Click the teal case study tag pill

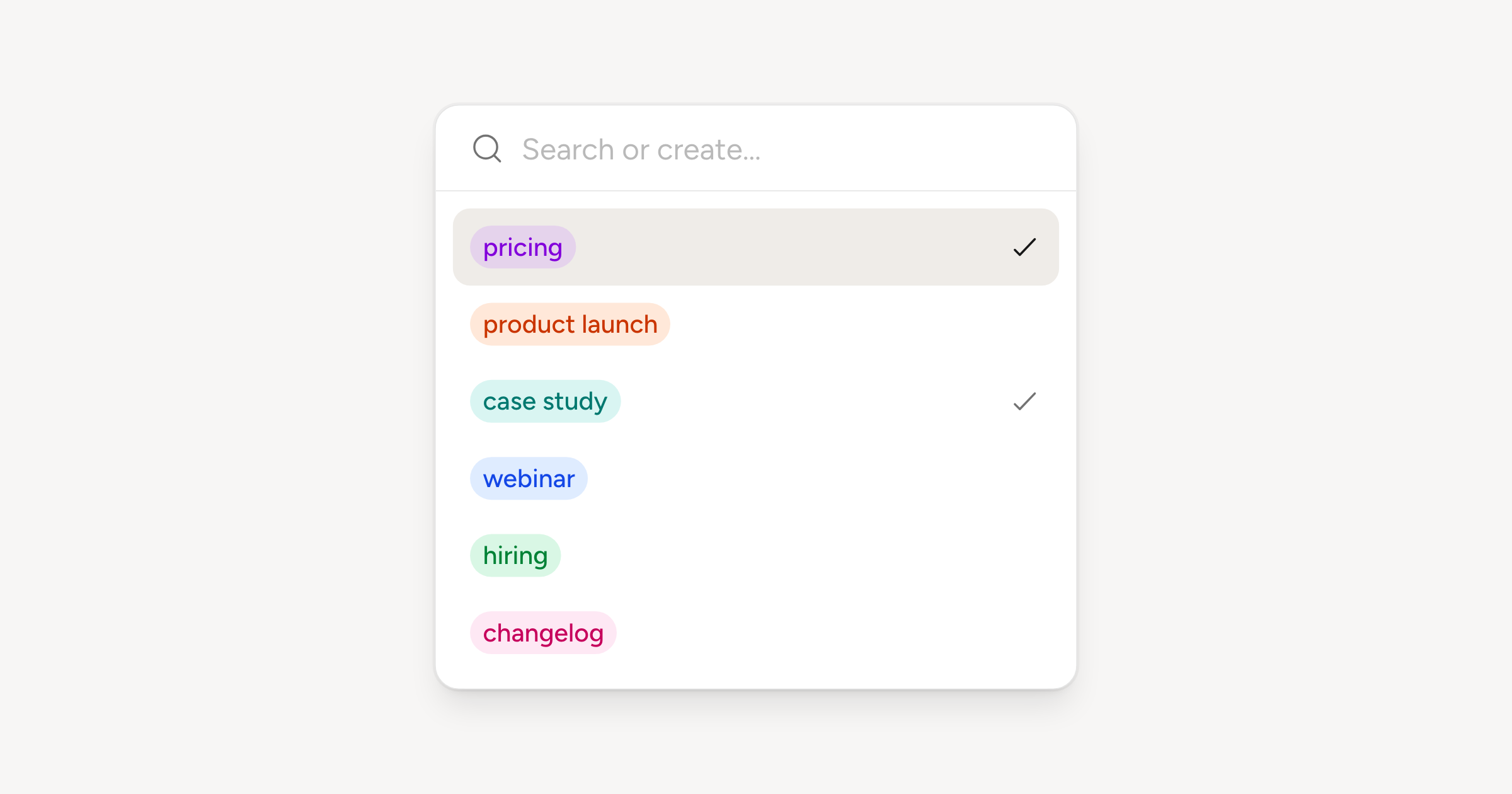pyautogui.click(x=546, y=401)
